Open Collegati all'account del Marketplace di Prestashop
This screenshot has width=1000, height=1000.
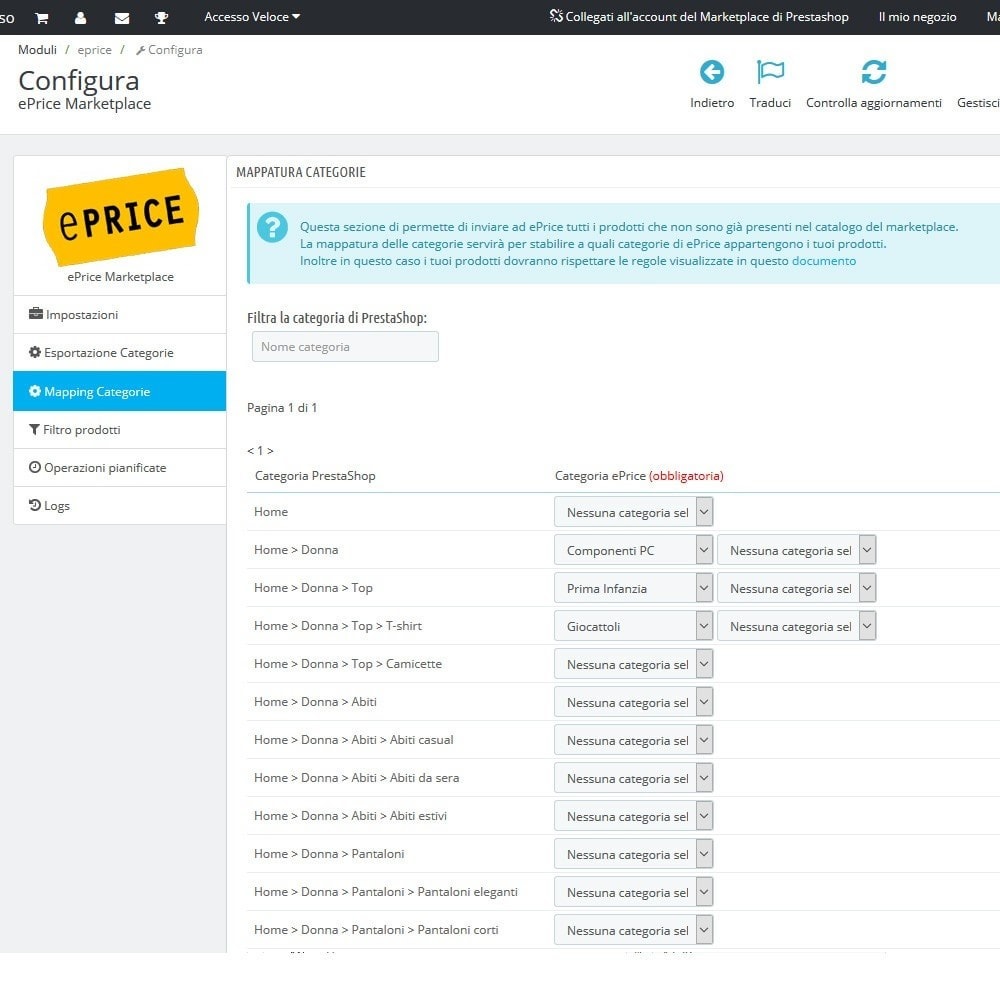(x=700, y=17)
